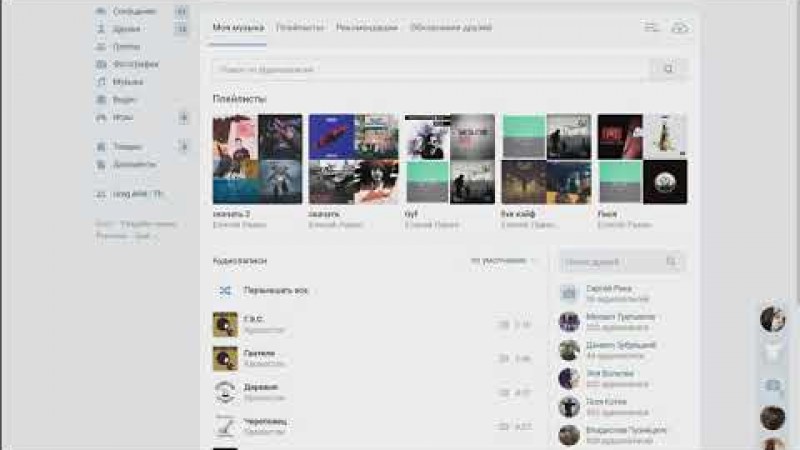
Task: Switch to the Плейлисты tab
Action: (300, 28)
